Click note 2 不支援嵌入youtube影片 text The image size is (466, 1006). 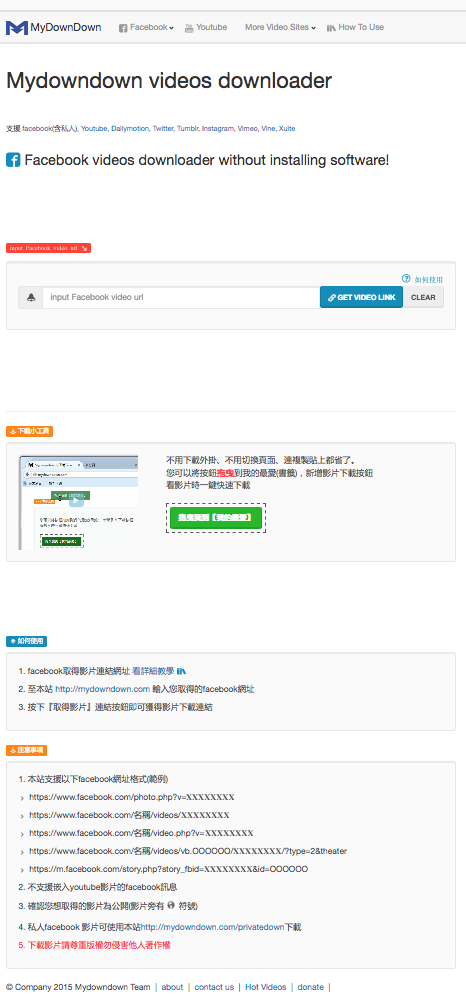tap(103, 887)
